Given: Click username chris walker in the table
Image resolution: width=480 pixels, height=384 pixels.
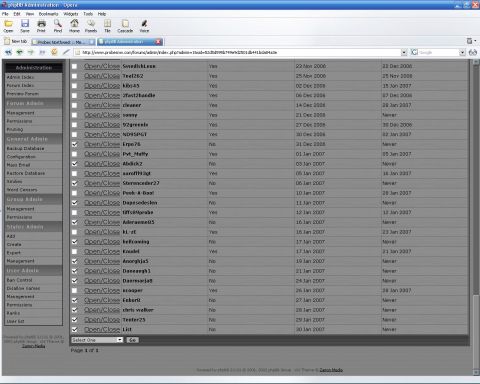Looking at the screenshot, I should [x=138, y=310].
